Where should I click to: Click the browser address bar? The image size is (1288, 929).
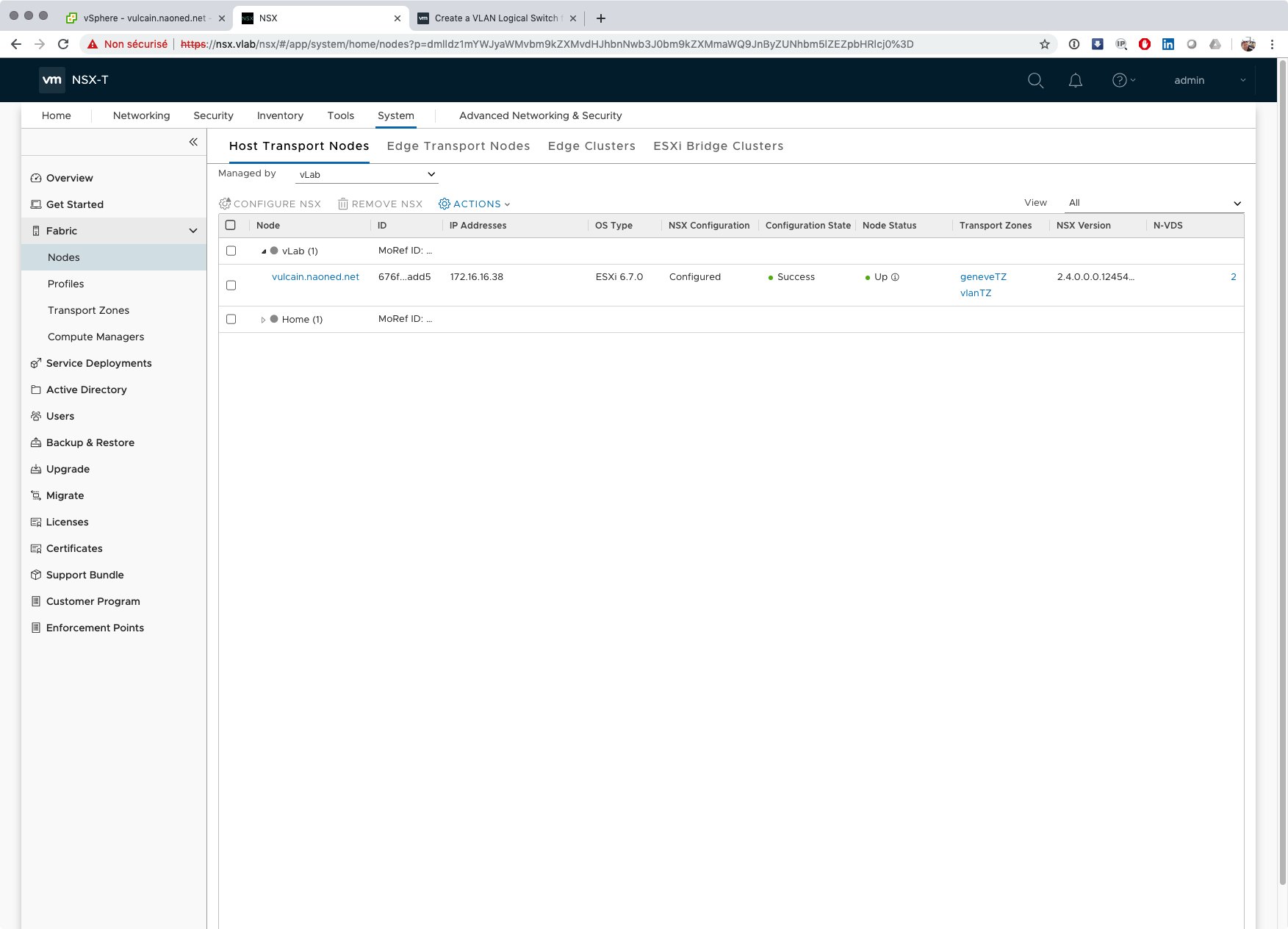point(558,44)
